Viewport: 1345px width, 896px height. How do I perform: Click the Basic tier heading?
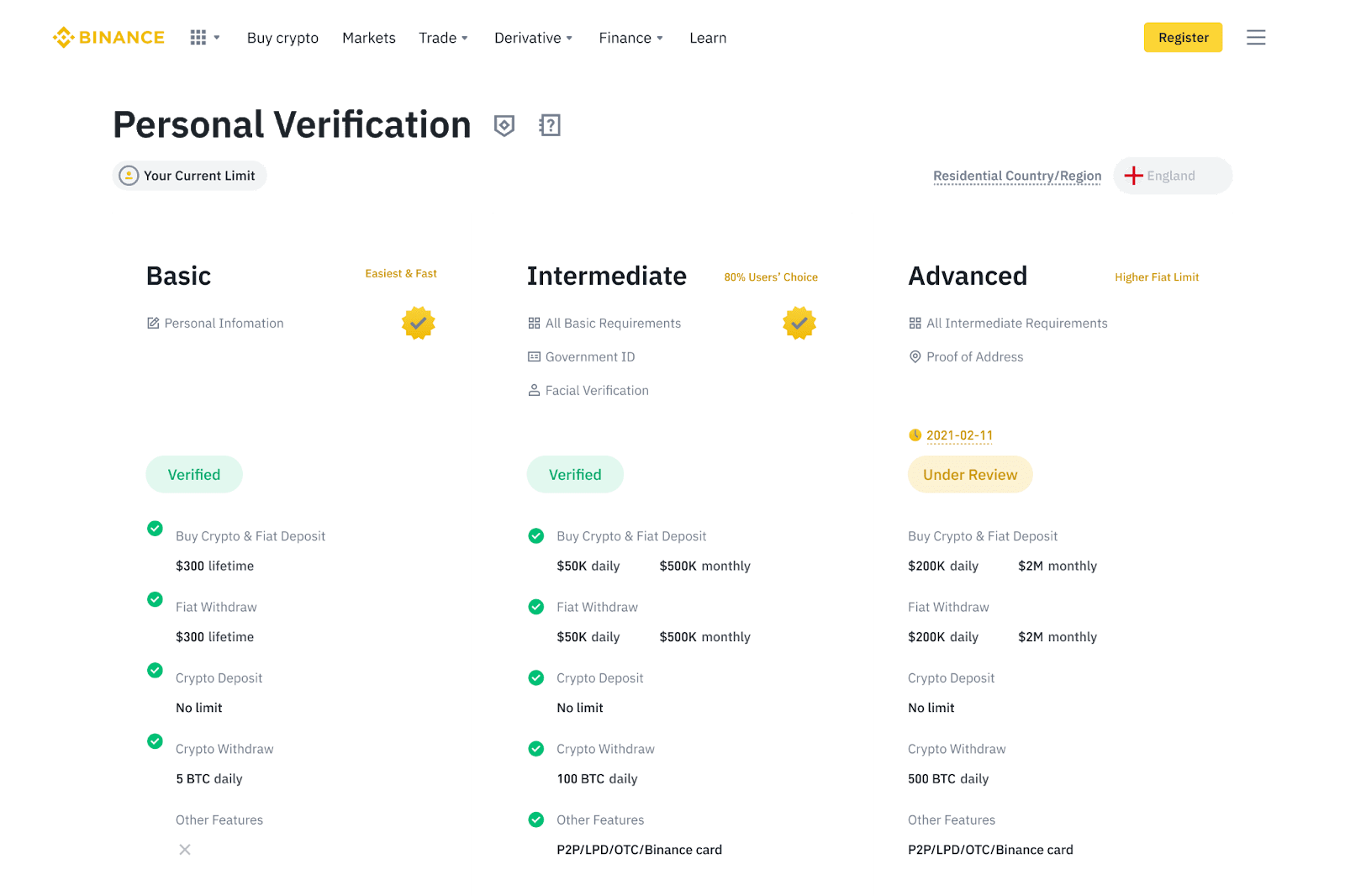coord(178,276)
